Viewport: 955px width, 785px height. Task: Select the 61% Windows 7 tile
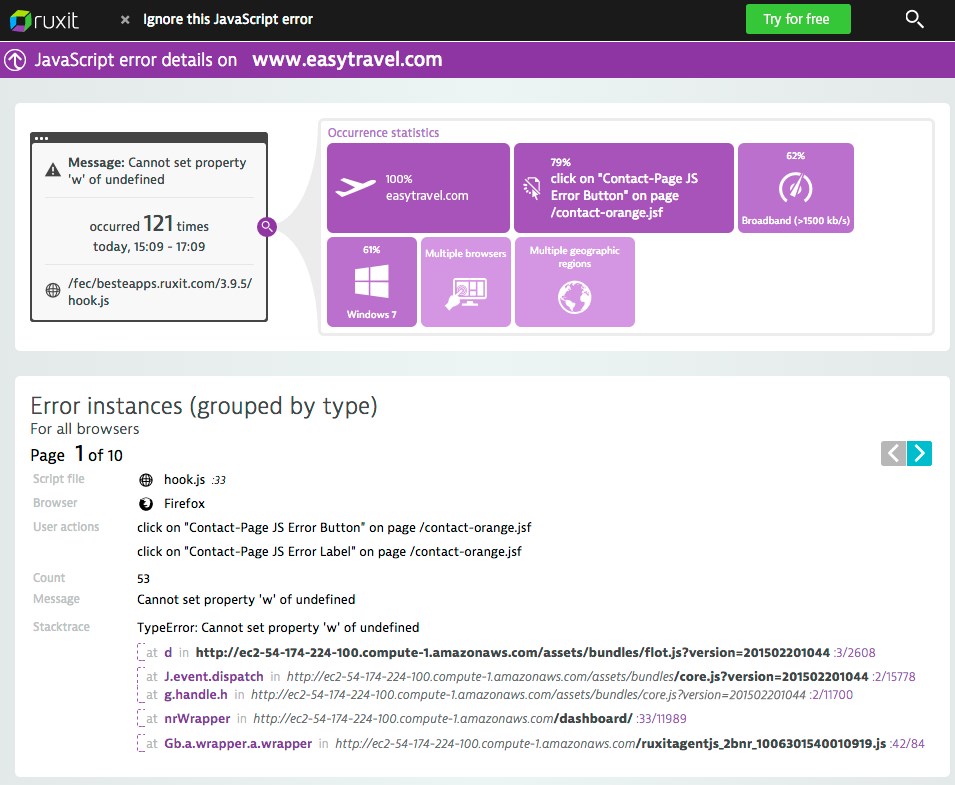(x=372, y=282)
